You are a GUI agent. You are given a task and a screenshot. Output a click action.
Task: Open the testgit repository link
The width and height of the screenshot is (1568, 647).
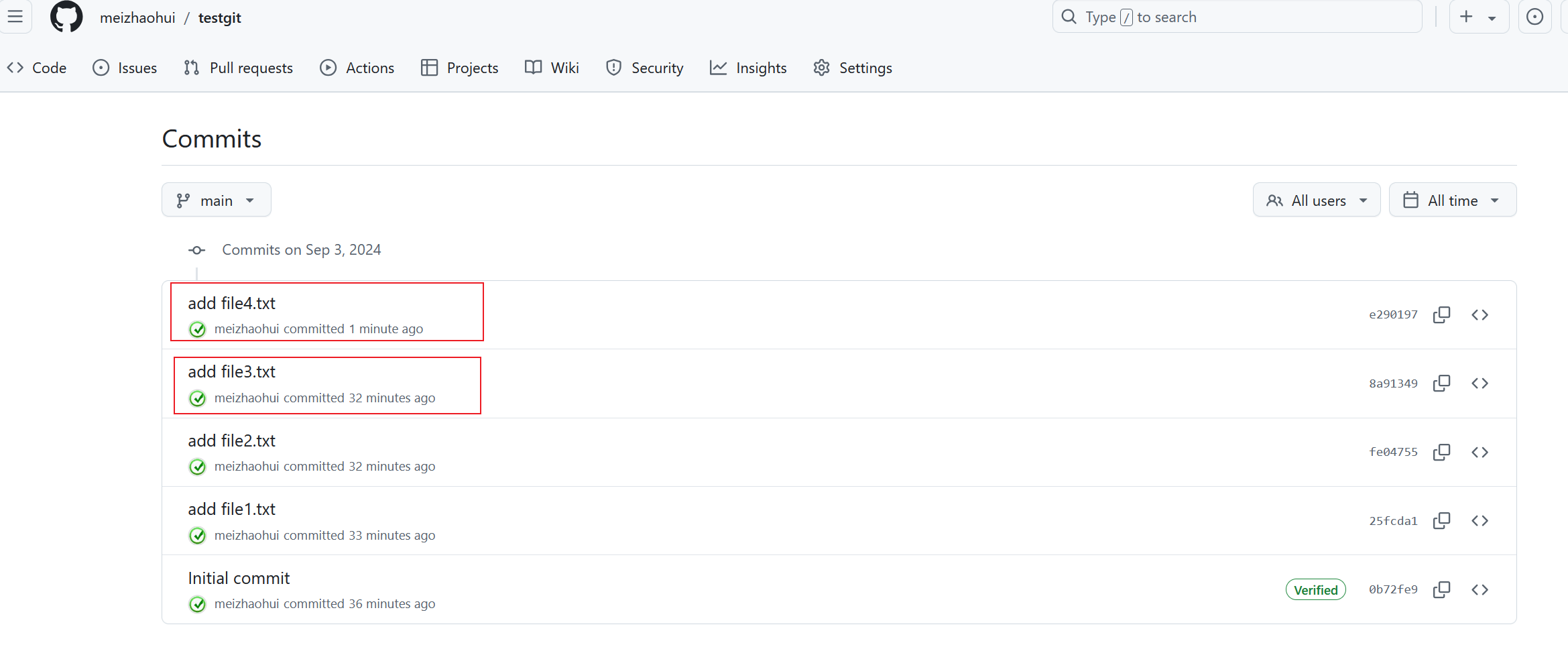tap(219, 18)
